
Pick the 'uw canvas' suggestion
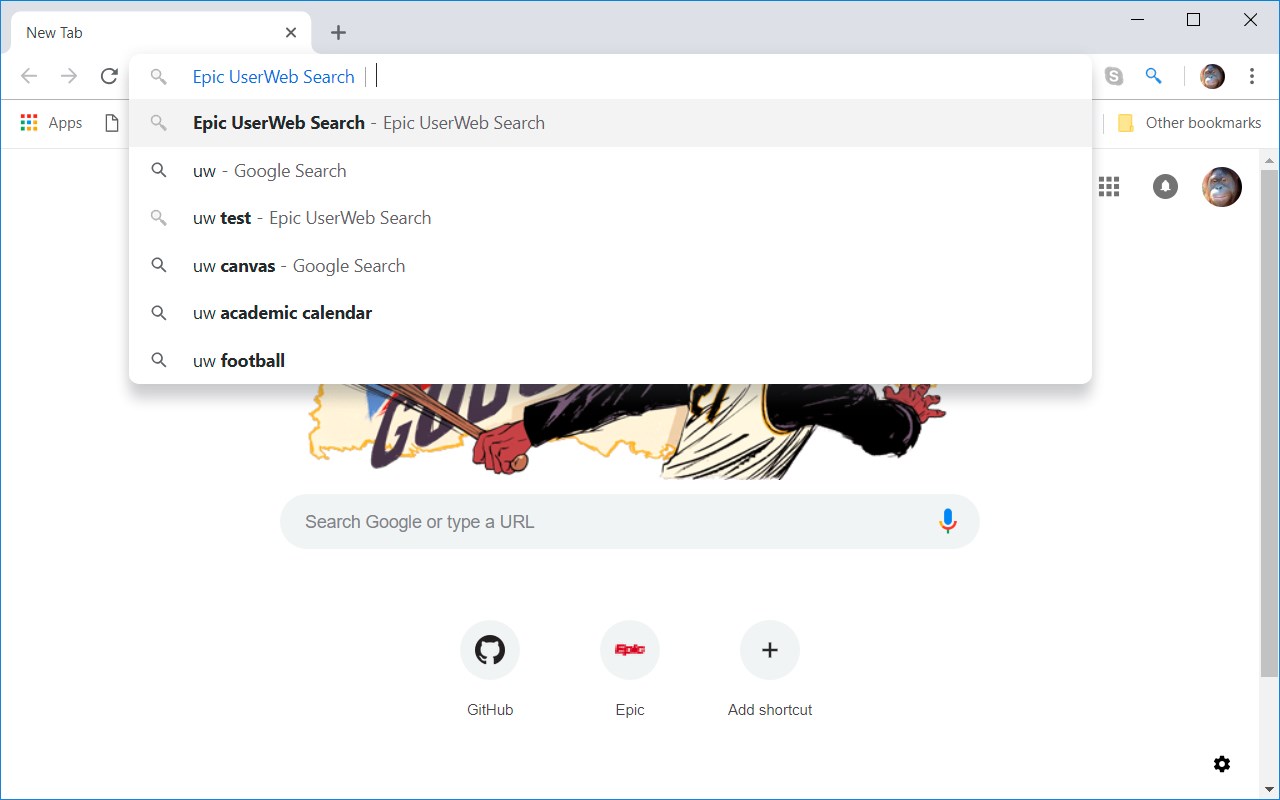point(610,266)
